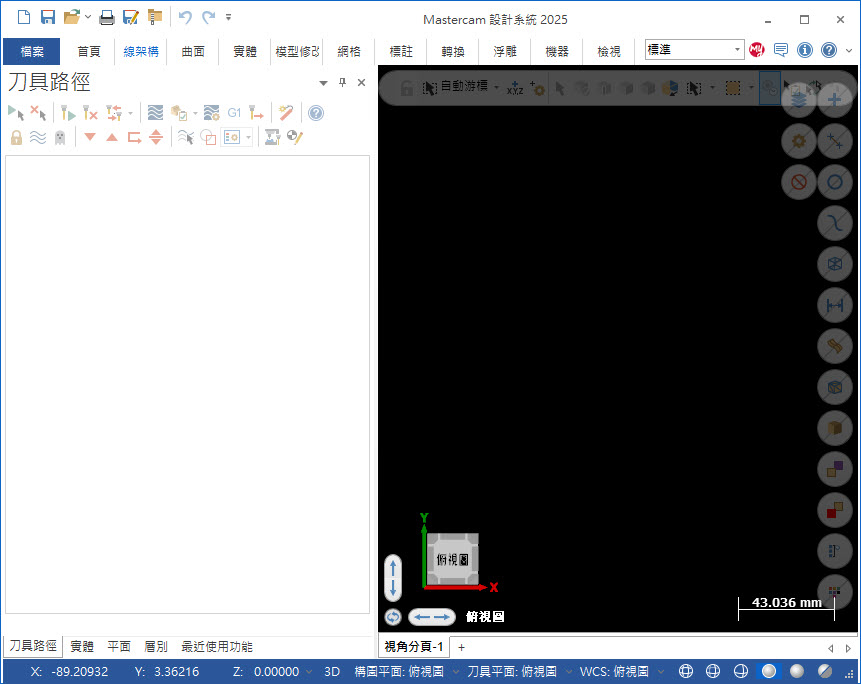This screenshot has width=861, height=684.
Task: Open the X,Y,Z fast point entry
Action: coord(515,87)
